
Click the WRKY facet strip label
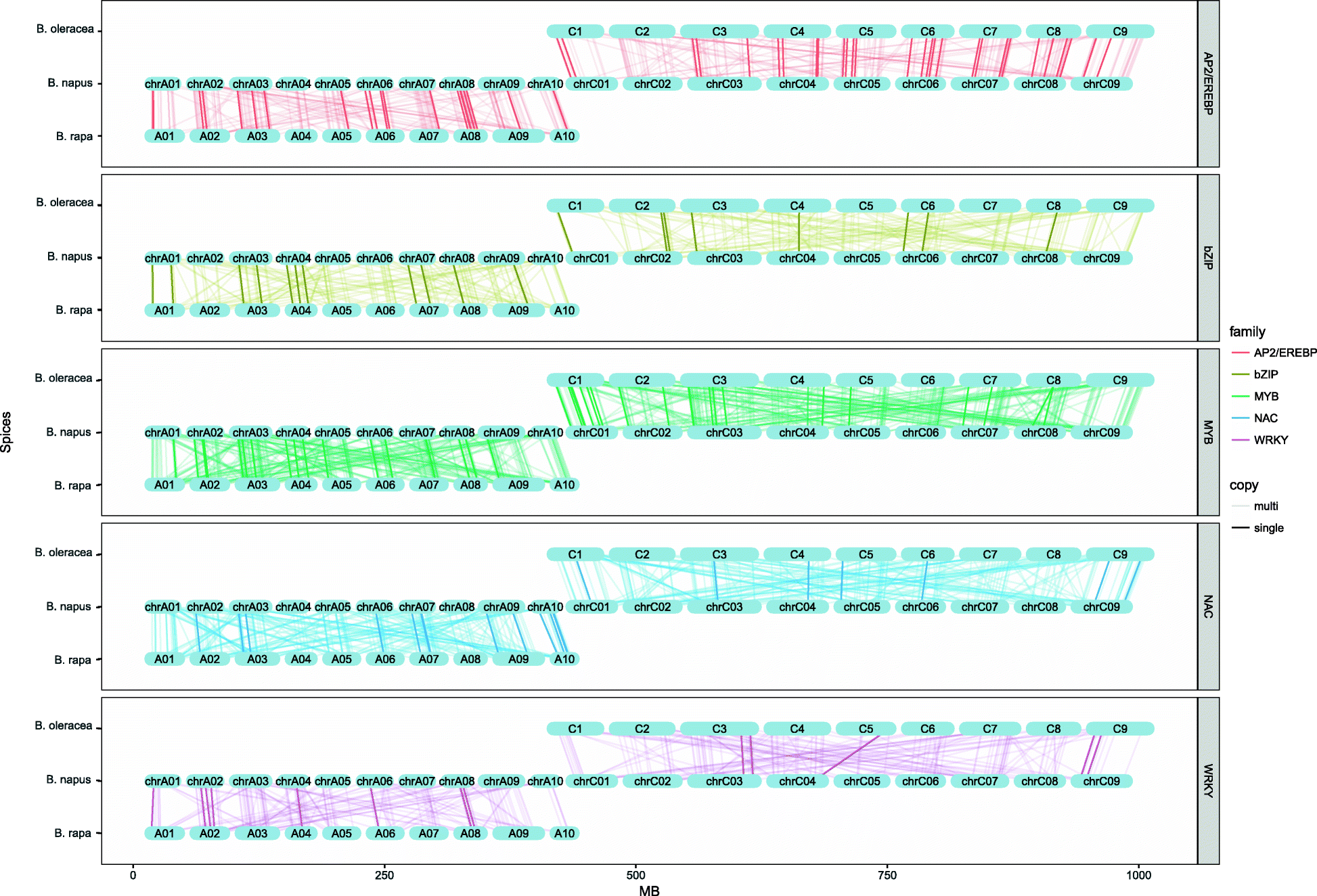click(1208, 781)
